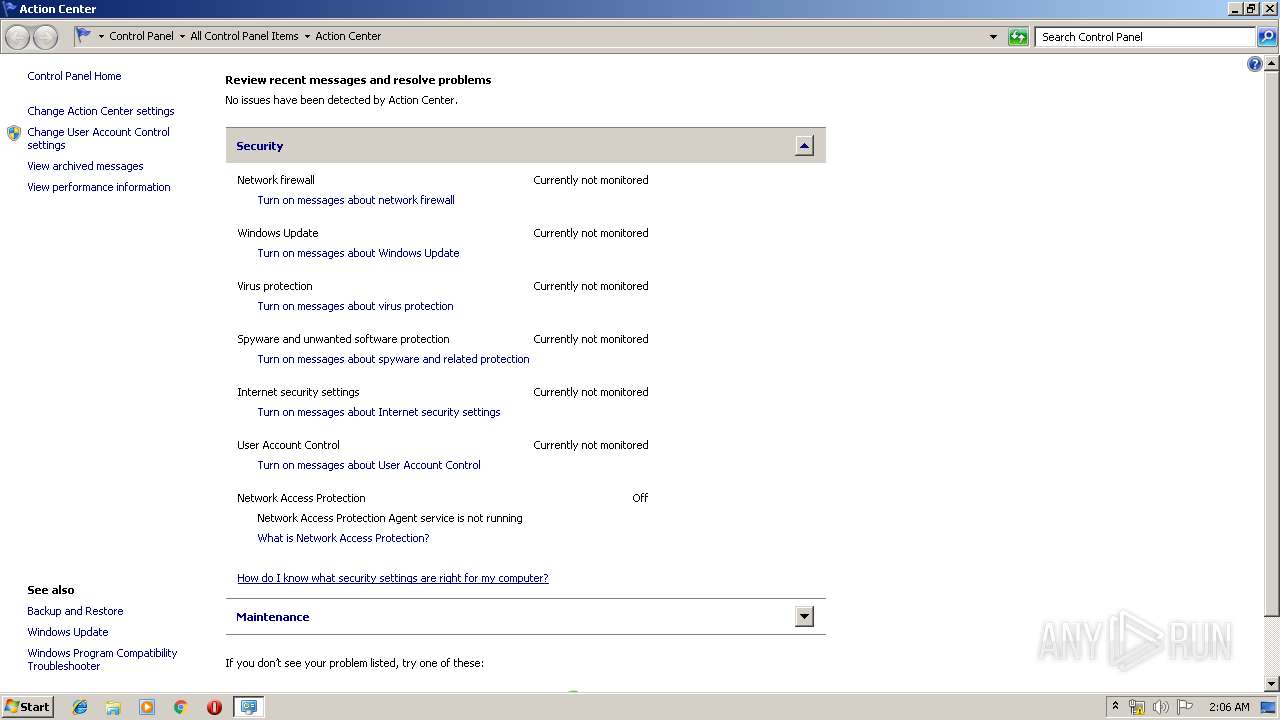
Task: Open Windows Update link under See also
Action: pos(68,632)
